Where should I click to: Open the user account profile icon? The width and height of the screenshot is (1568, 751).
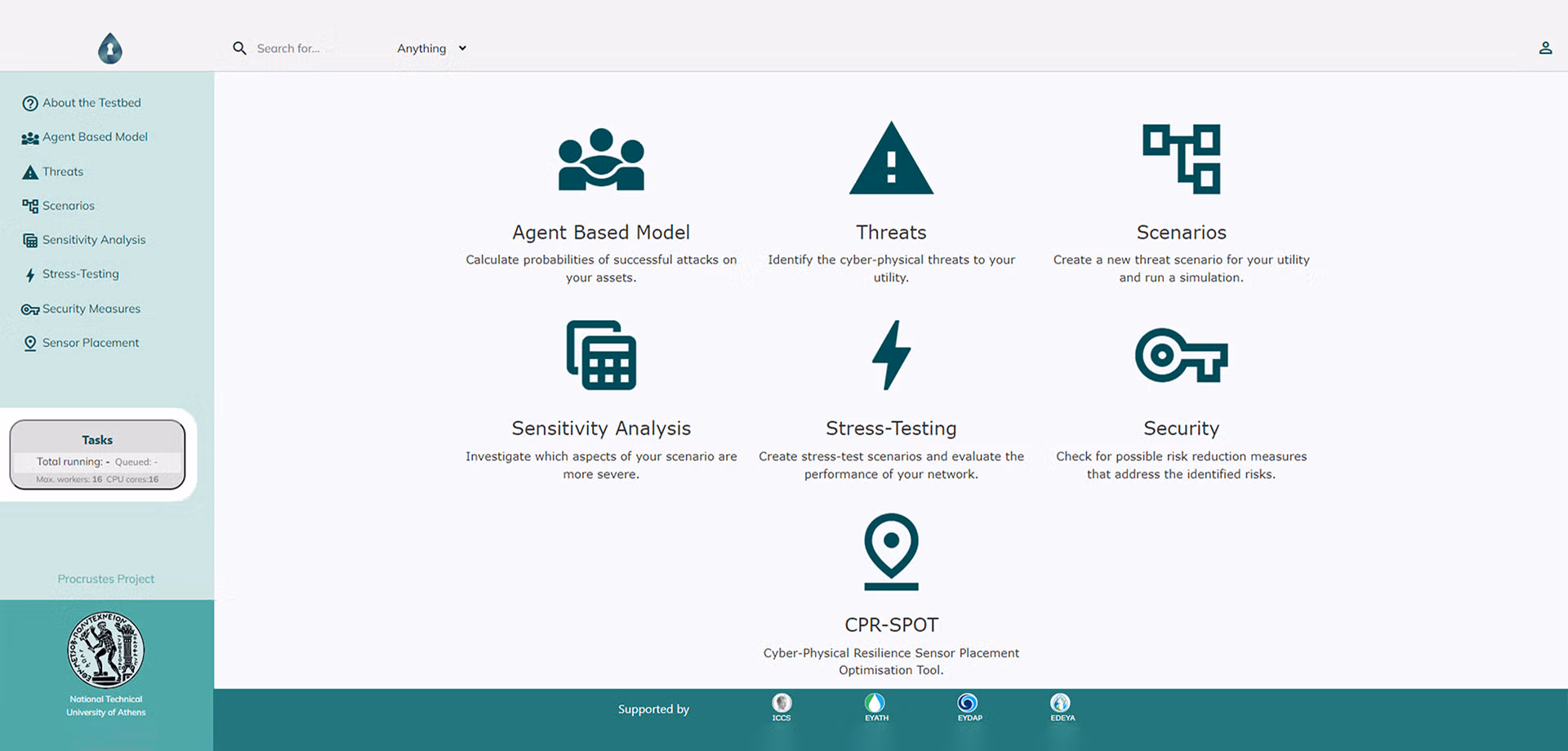point(1545,48)
